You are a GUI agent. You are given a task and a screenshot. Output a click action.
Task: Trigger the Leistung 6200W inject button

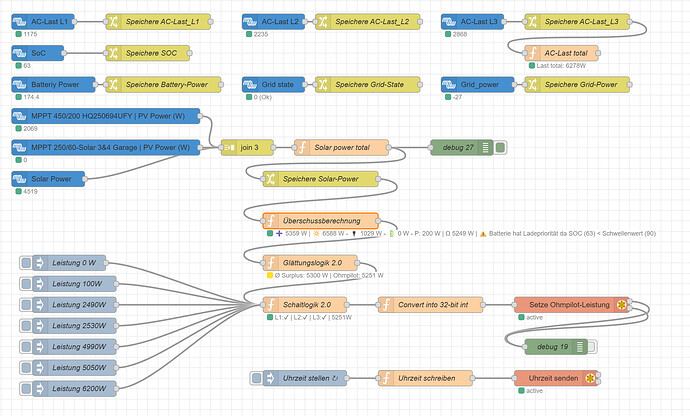26,389
